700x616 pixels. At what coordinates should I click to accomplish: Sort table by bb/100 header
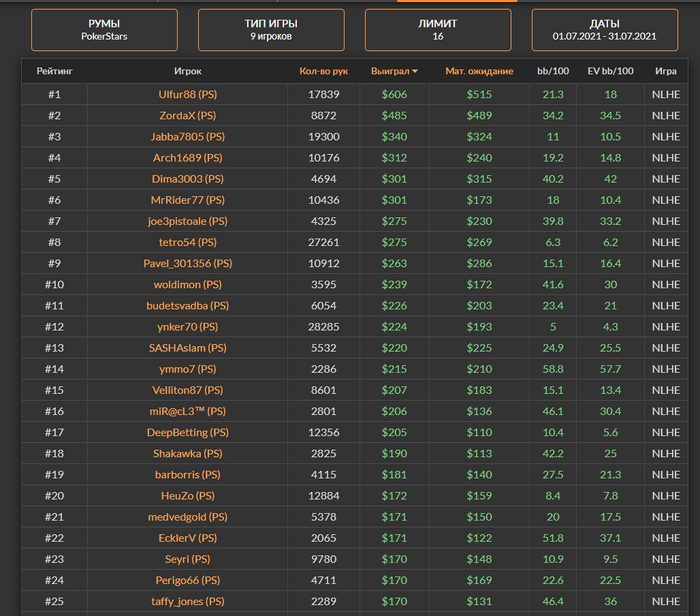(553, 72)
